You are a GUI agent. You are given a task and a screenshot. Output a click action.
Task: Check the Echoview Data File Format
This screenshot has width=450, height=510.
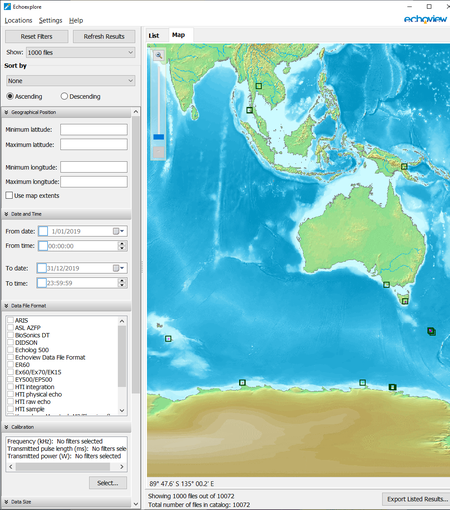point(10,357)
